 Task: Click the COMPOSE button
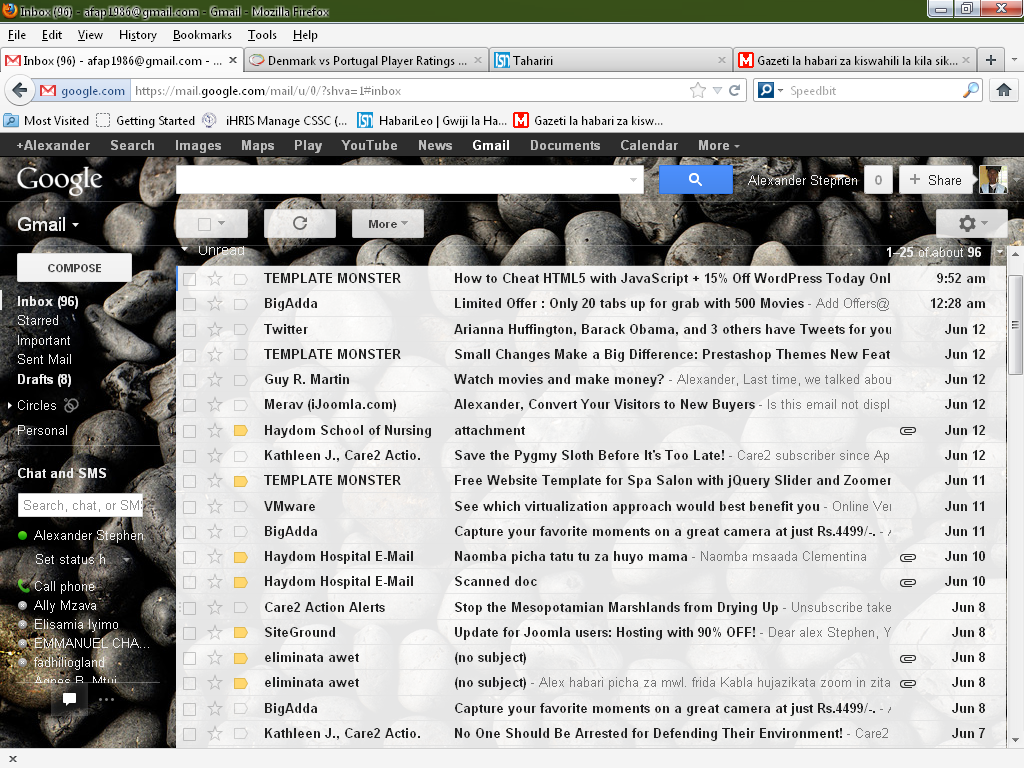74,268
